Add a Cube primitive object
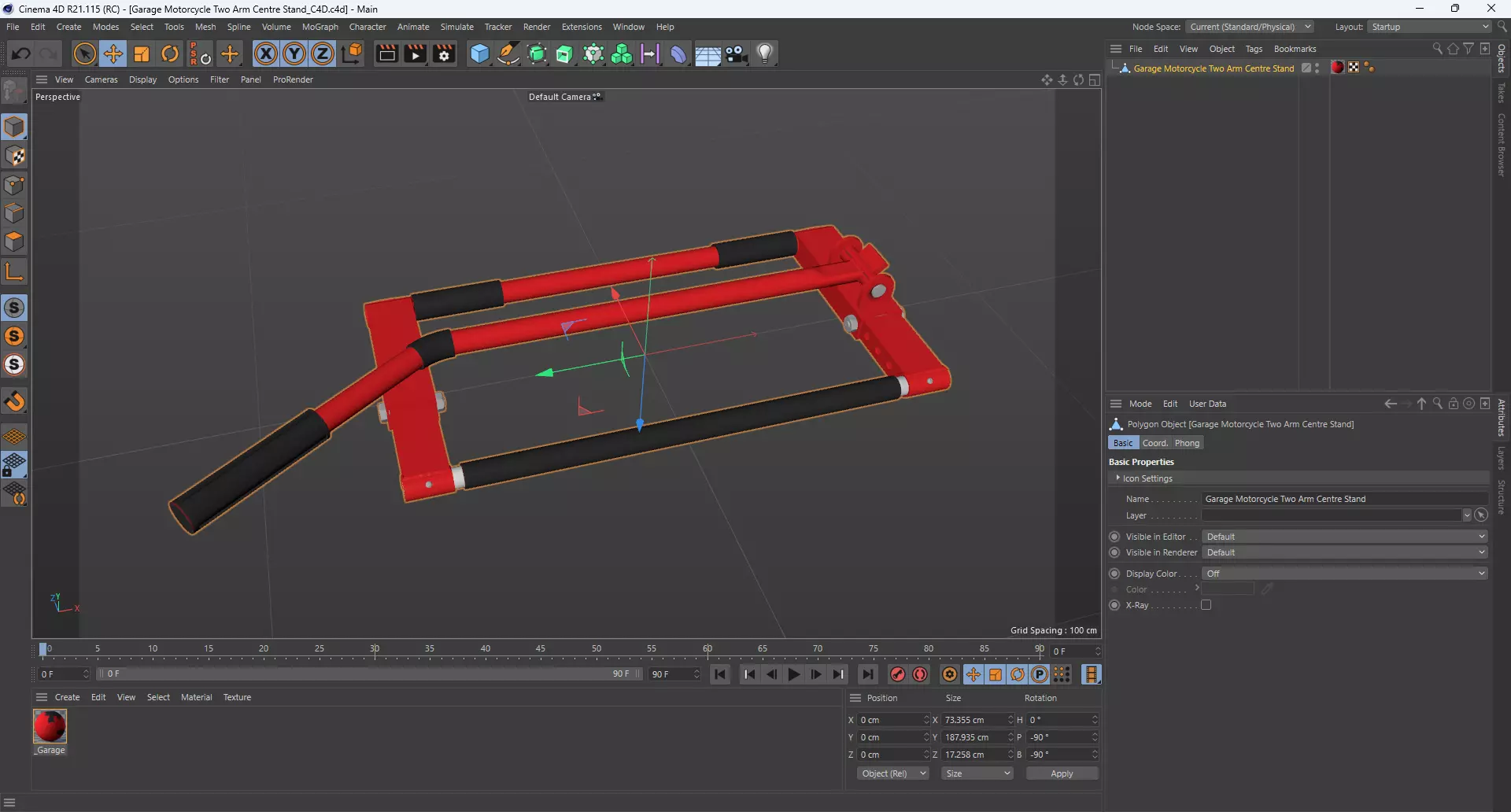 479,54
